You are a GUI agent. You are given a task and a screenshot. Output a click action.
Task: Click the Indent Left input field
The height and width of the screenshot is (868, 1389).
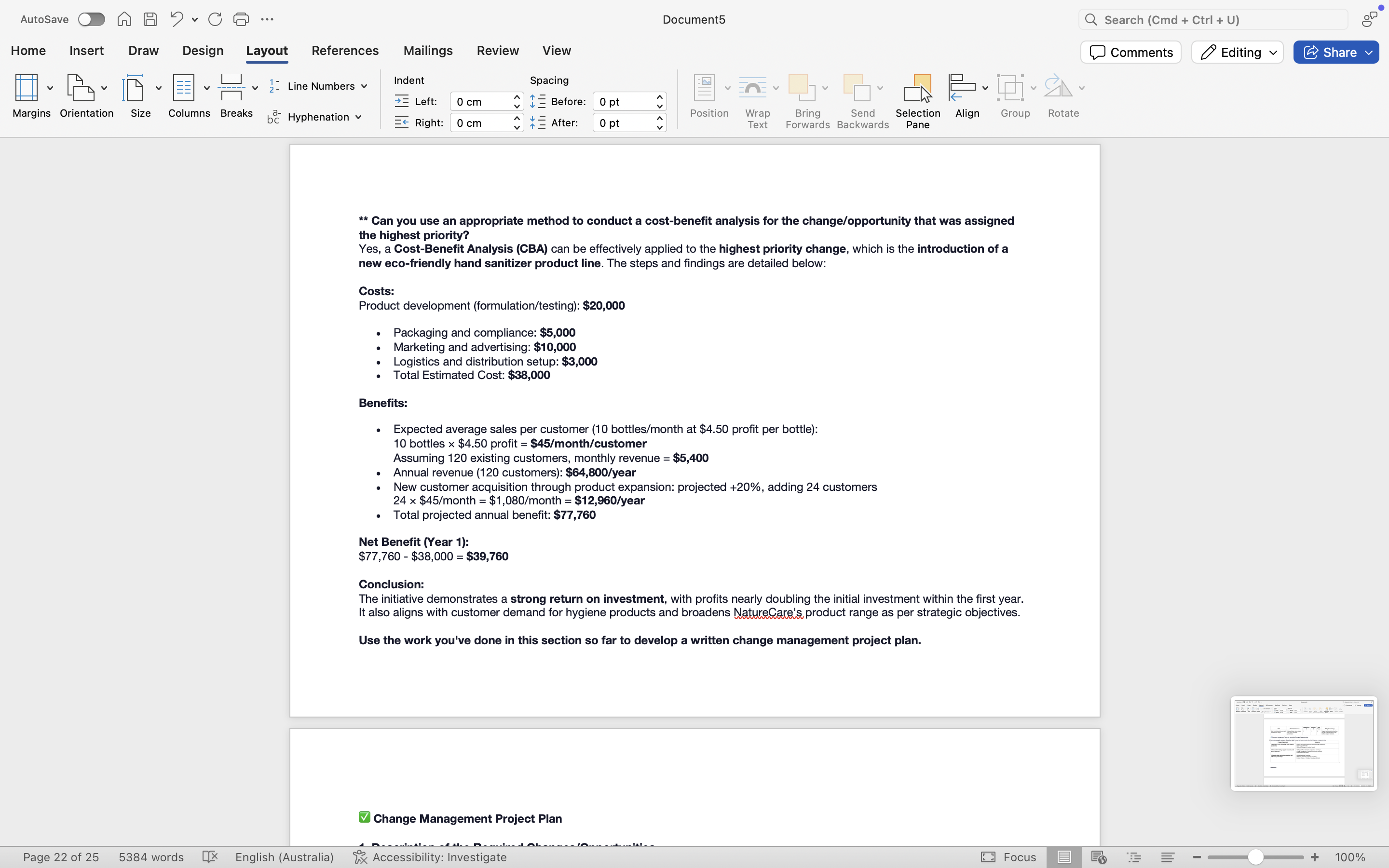pyautogui.click(x=480, y=102)
